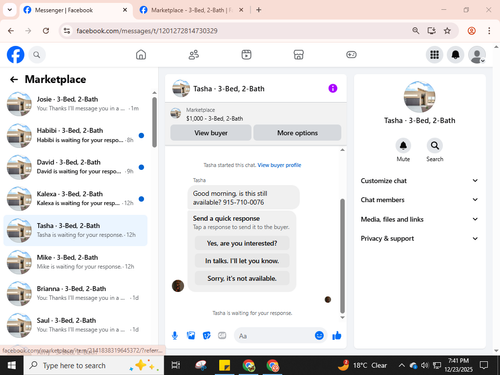Close the Marketplace browser tab

[x=241, y=10]
